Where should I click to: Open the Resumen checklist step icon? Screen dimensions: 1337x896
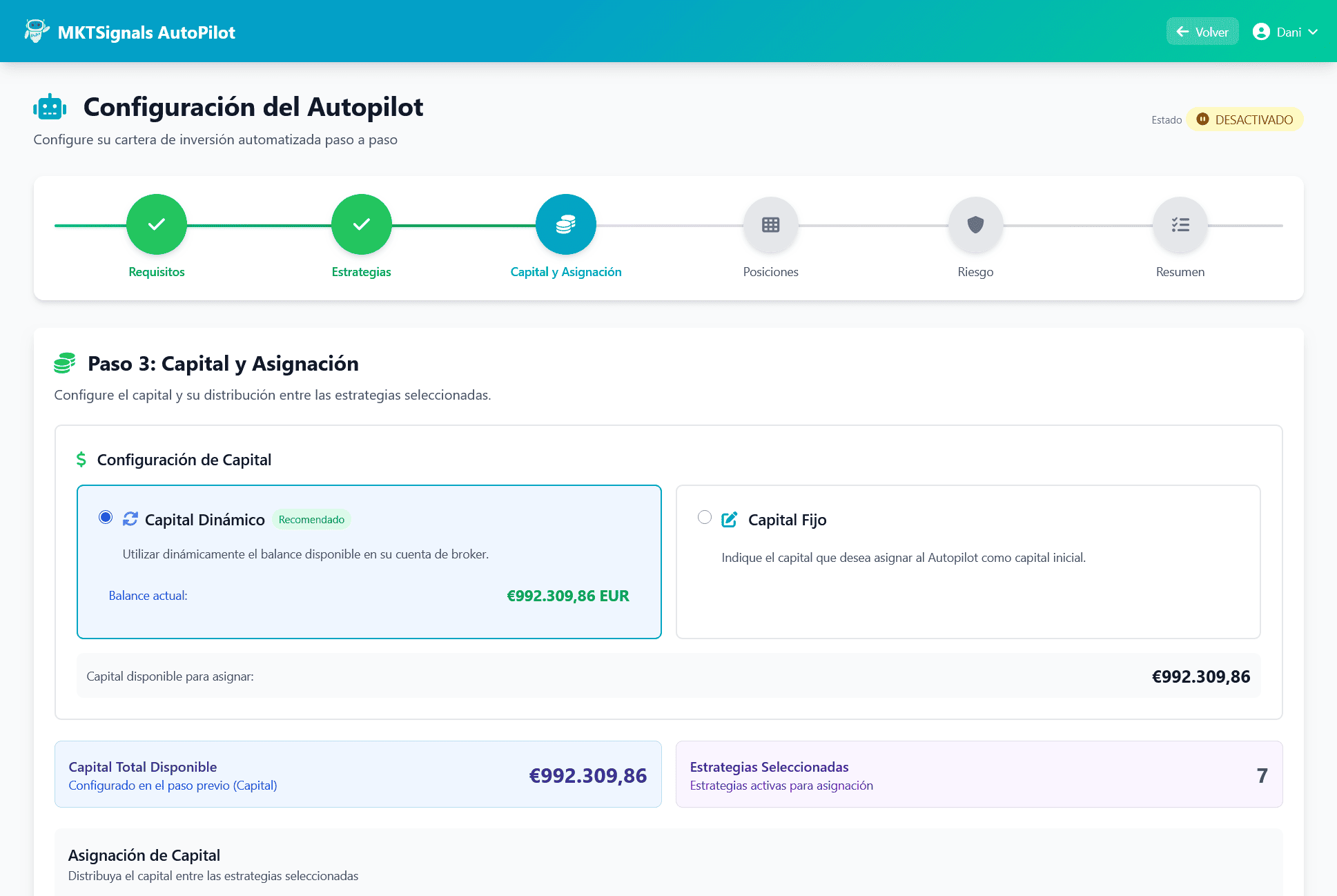click(1180, 224)
